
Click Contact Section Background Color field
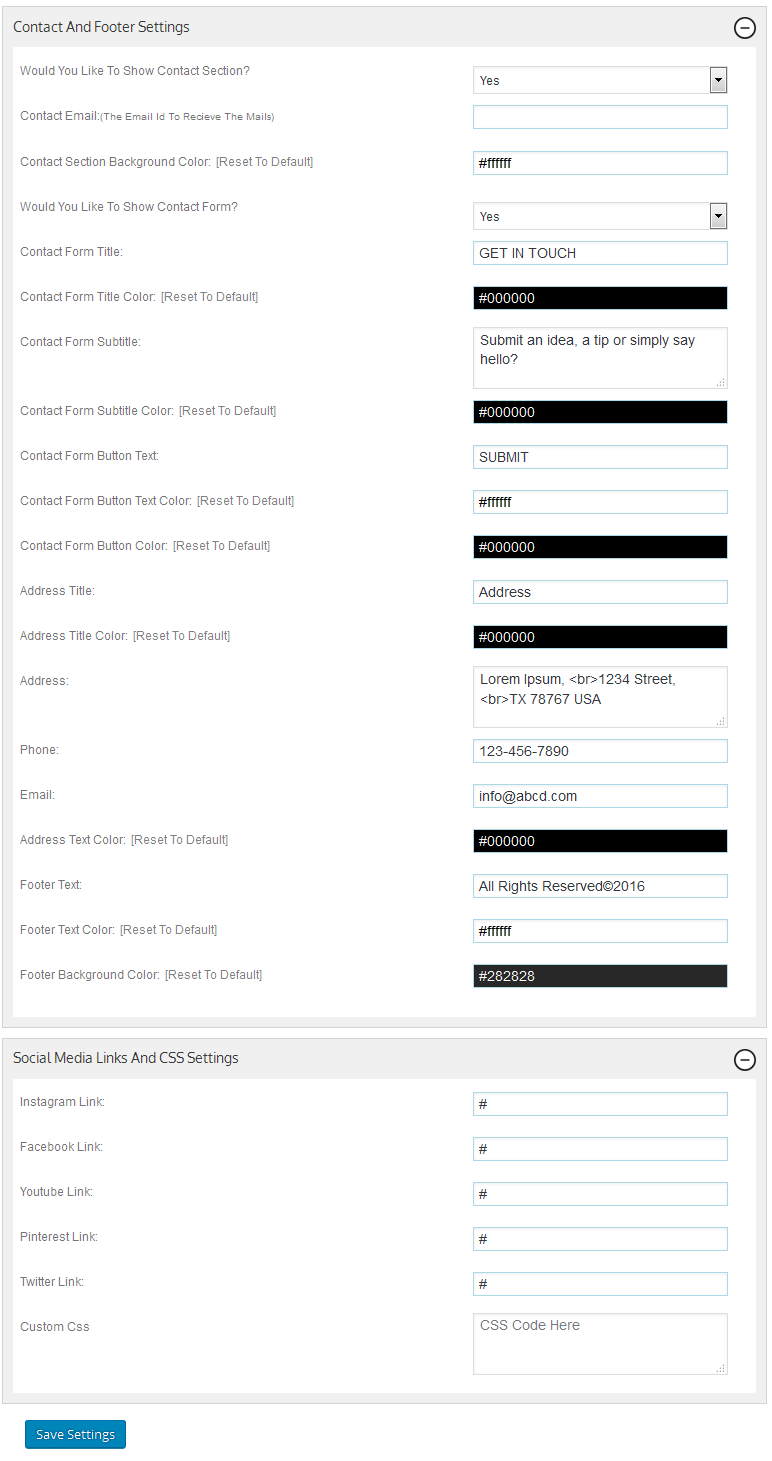[600, 163]
